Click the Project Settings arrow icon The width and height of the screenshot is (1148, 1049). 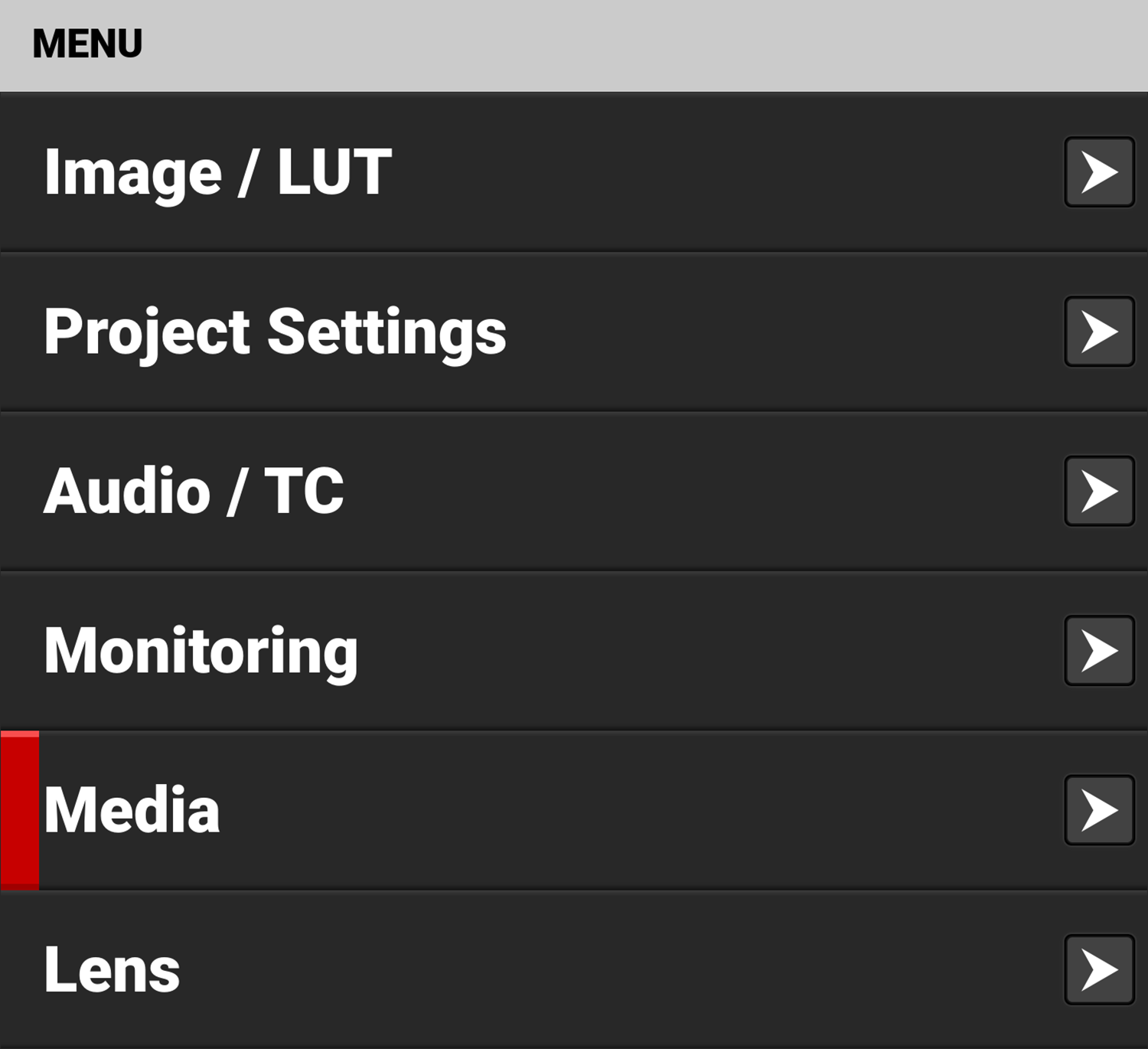click(x=1099, y=332)
